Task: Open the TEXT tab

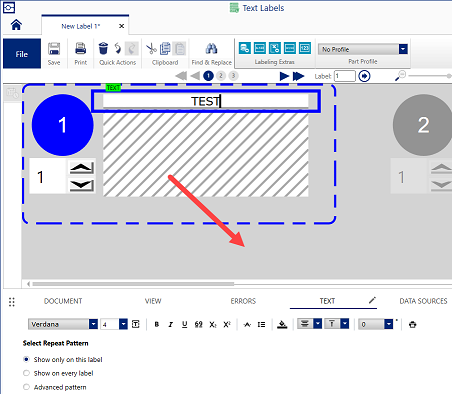Action: click(327, 301)
